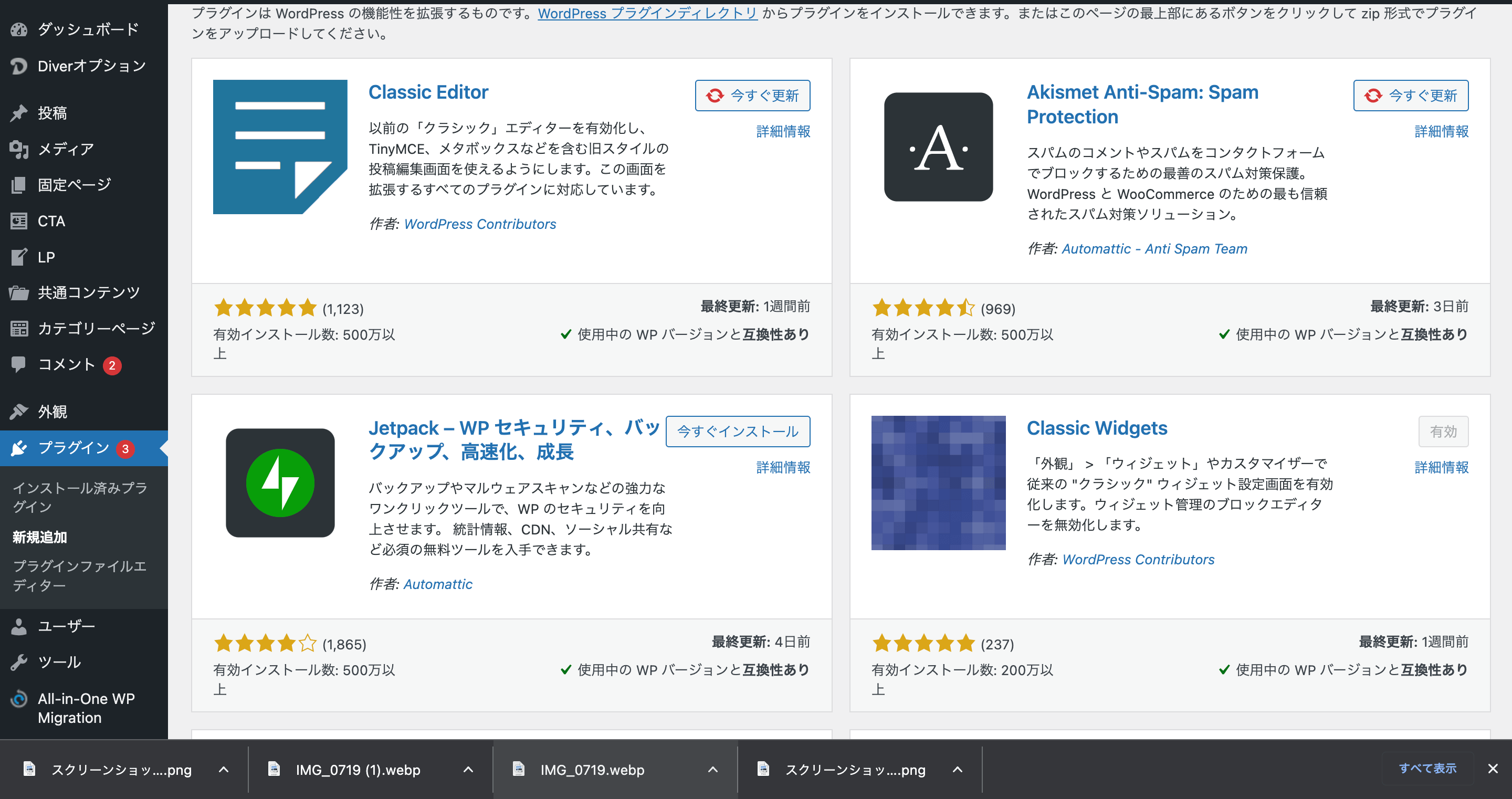This screenshot has width=1512, height=799.
Task: Open the chevron for the last スクリーンショット download
Action: [957, 769]
